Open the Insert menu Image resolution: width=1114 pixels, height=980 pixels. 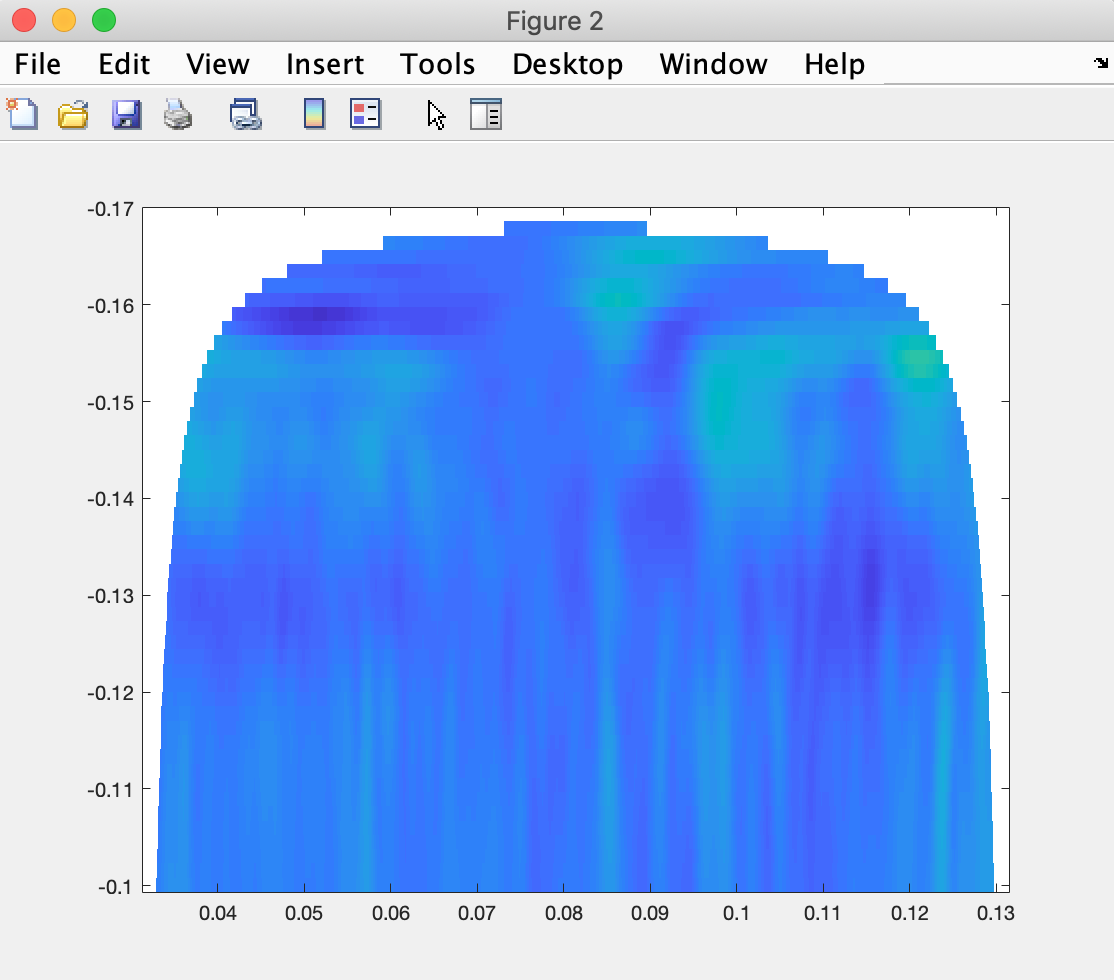324,64
